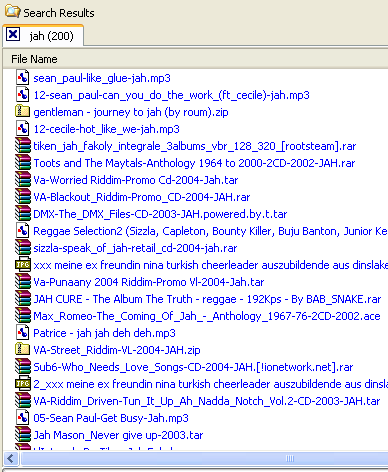Image resolution: width=388 pixels, height=472 pixels.
Task: Select DMX-The_DMX_Files-CD-2003-JAH tar file
Action: point(160,214)
